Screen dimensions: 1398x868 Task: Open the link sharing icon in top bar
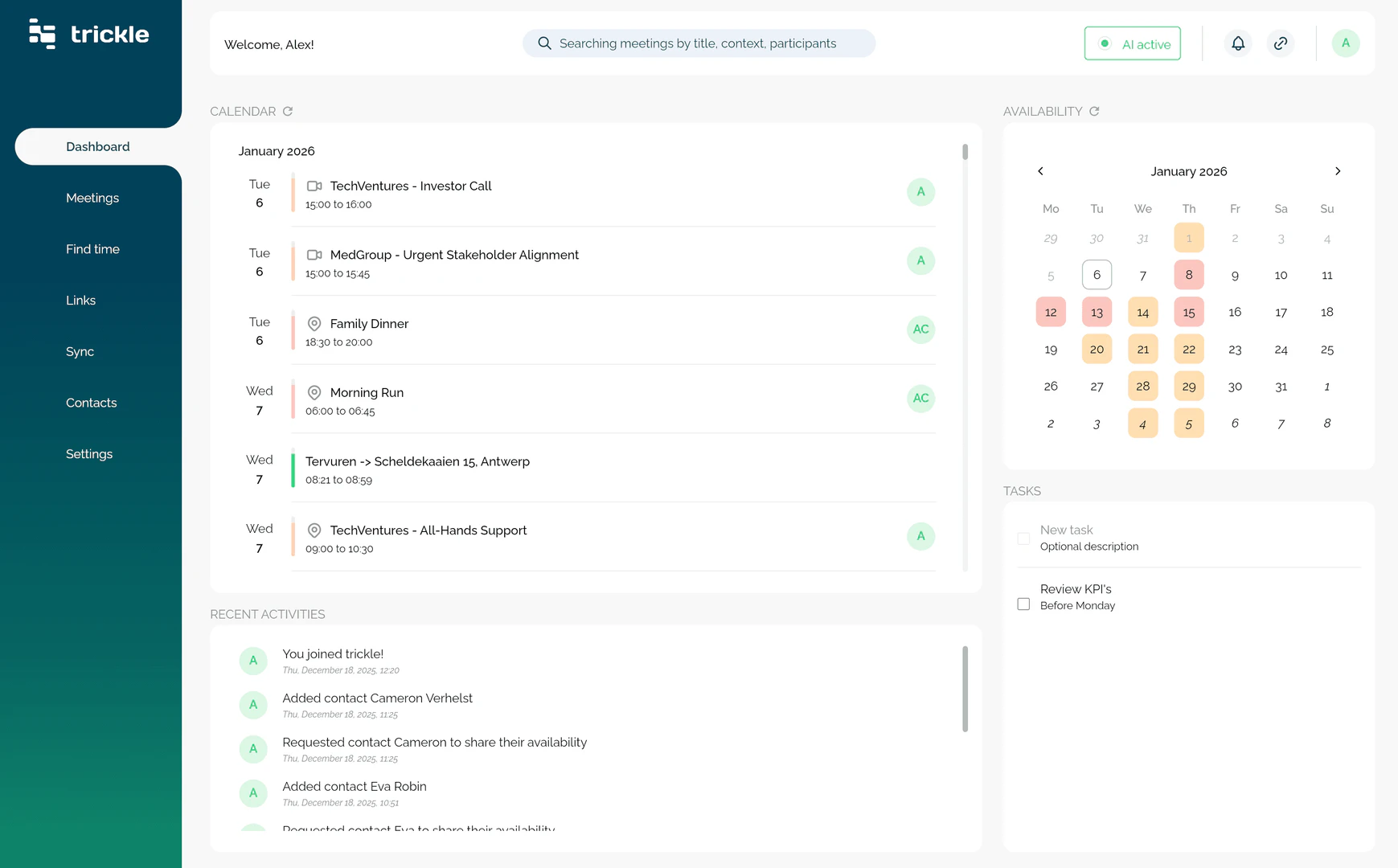pos(1281,43)
